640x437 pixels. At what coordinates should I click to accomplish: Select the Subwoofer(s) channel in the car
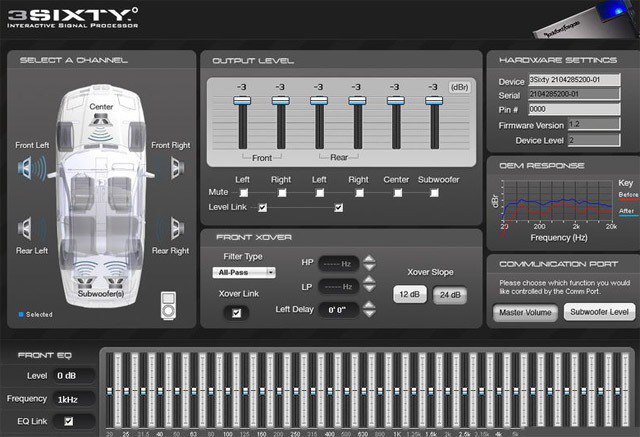(100, 285)
